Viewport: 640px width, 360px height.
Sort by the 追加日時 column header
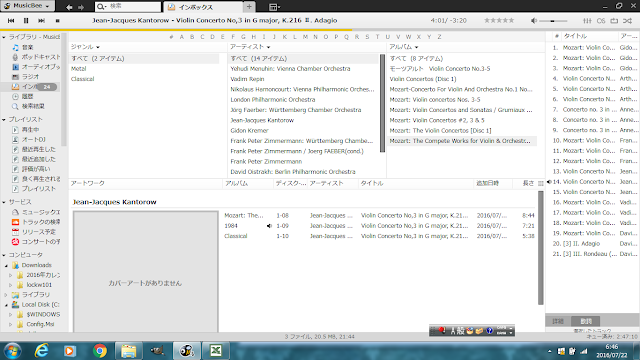[487, 183]
